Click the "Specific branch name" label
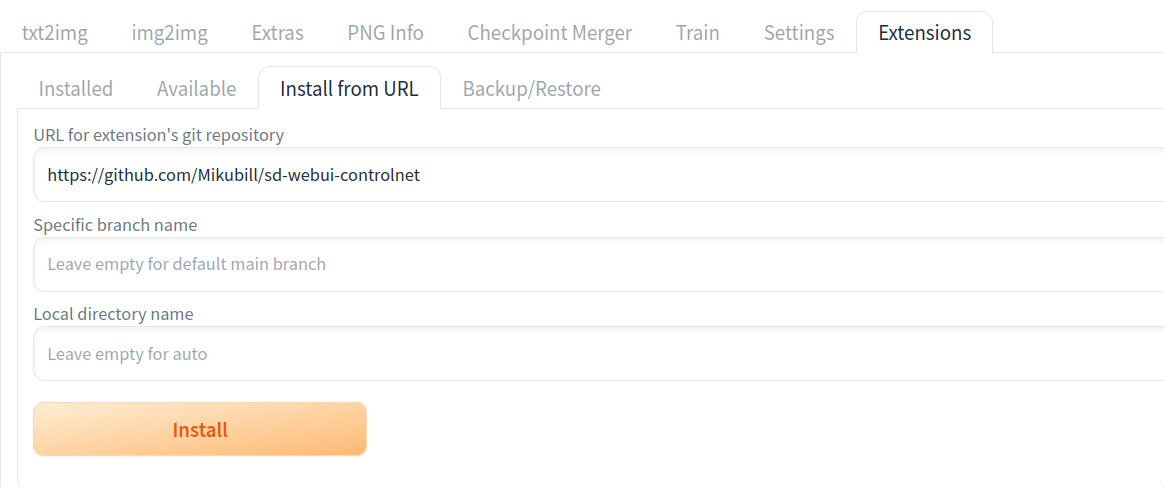This screenshot has width=1164, height=487. point(116,225)
